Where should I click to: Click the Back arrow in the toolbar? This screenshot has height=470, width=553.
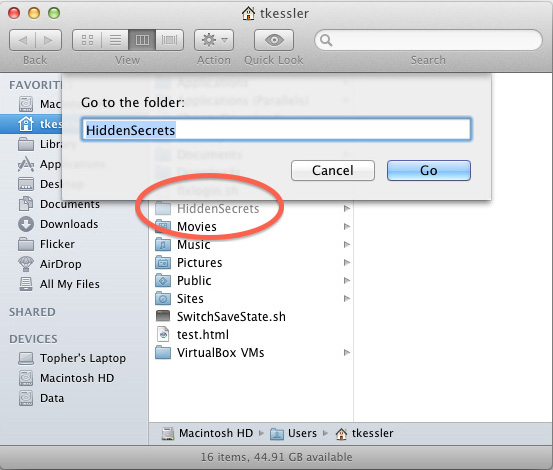coord(23,40)
